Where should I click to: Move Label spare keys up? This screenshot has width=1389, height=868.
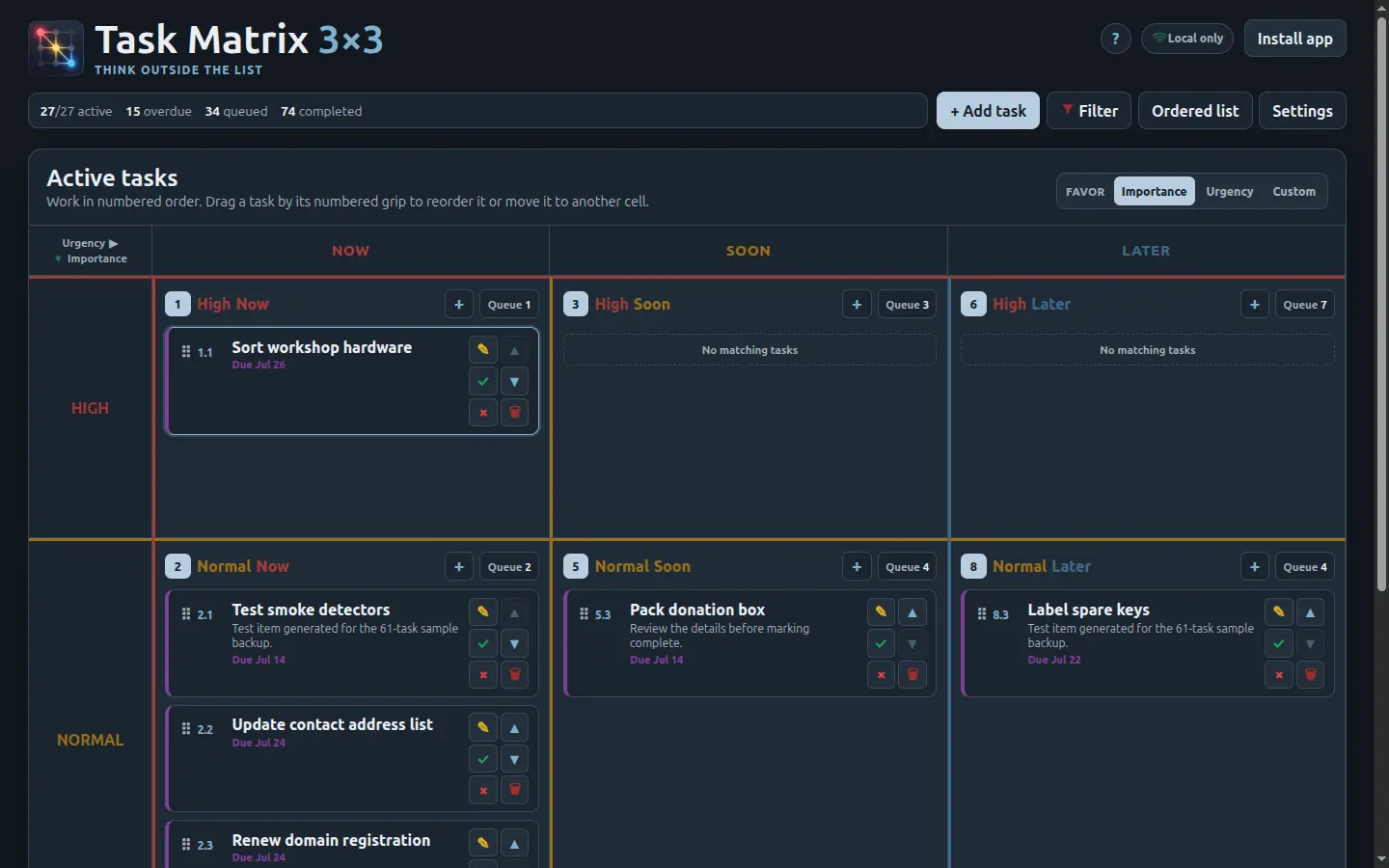1309,612
